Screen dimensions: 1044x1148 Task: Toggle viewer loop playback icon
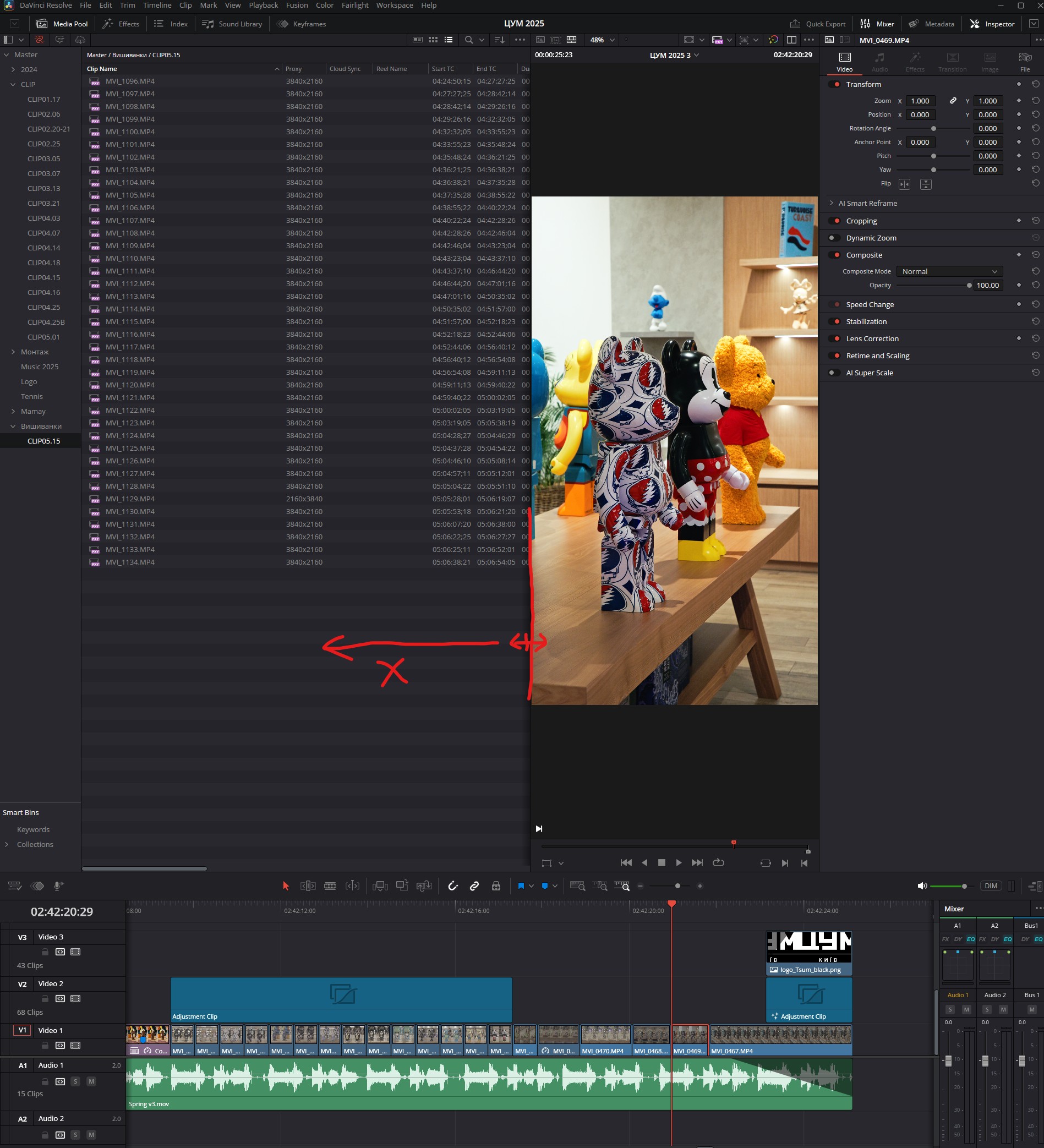tap(718, 863)
